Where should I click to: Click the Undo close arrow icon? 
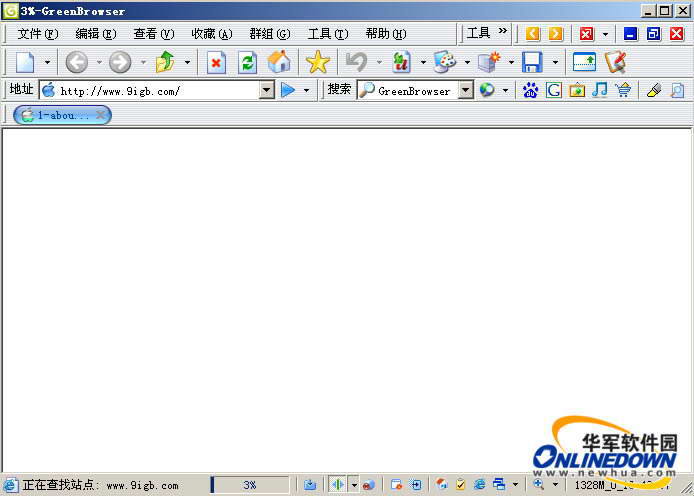pos(357,62)
